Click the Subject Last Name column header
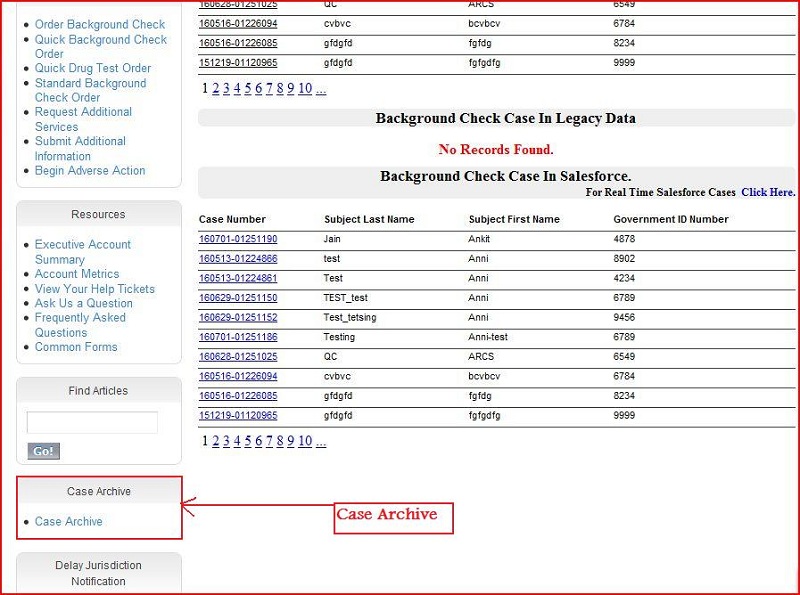 [x=369, y=219]
